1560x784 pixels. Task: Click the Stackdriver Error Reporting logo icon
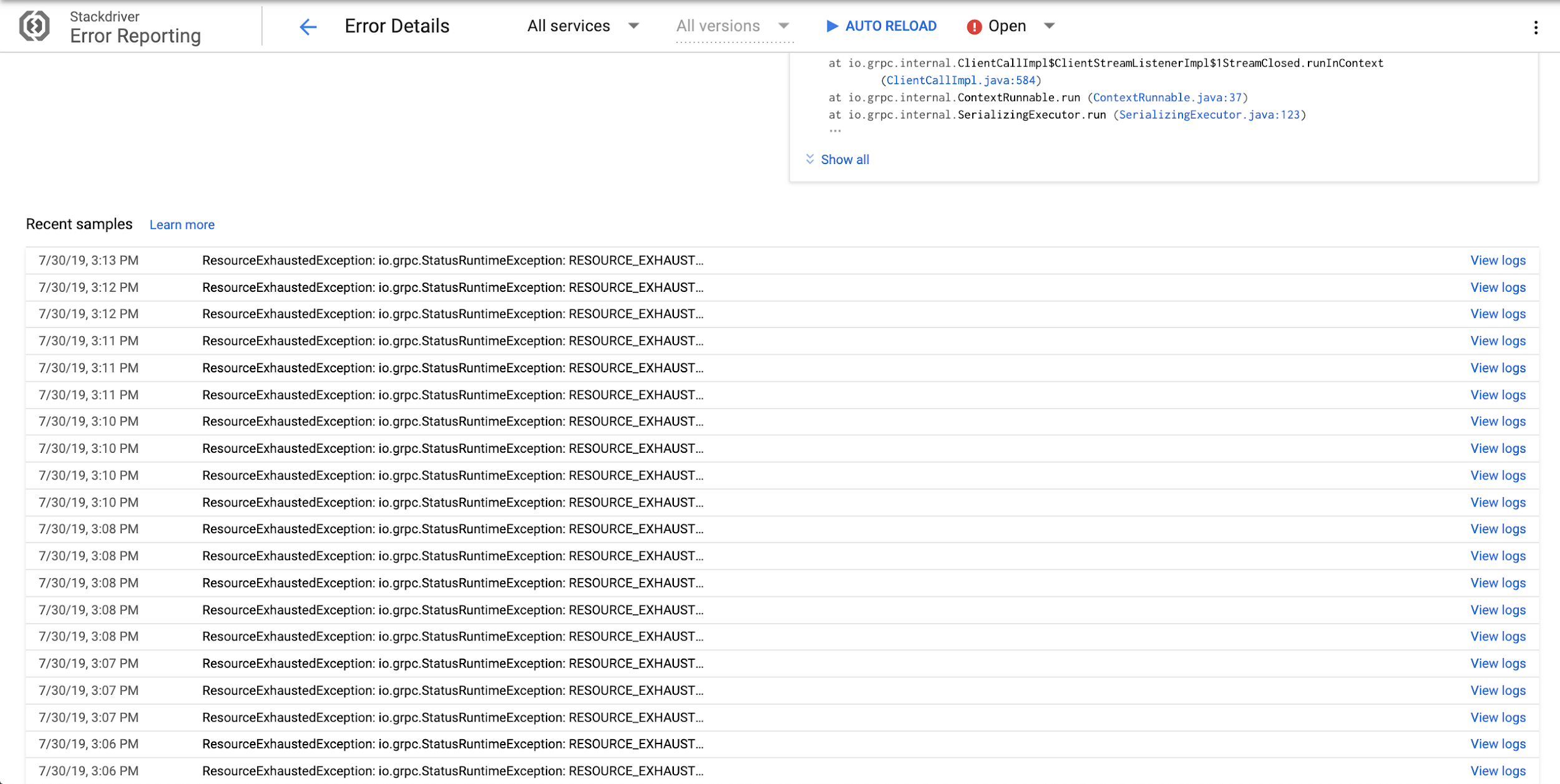point(34,26)
